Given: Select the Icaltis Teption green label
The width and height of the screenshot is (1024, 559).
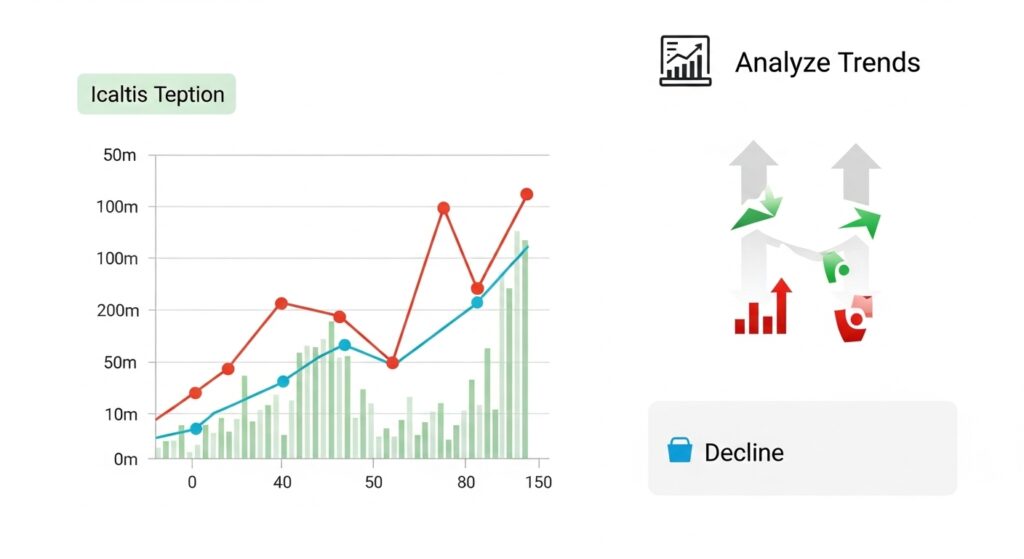Looking at the screenshot, I should (x=157, y=94).
